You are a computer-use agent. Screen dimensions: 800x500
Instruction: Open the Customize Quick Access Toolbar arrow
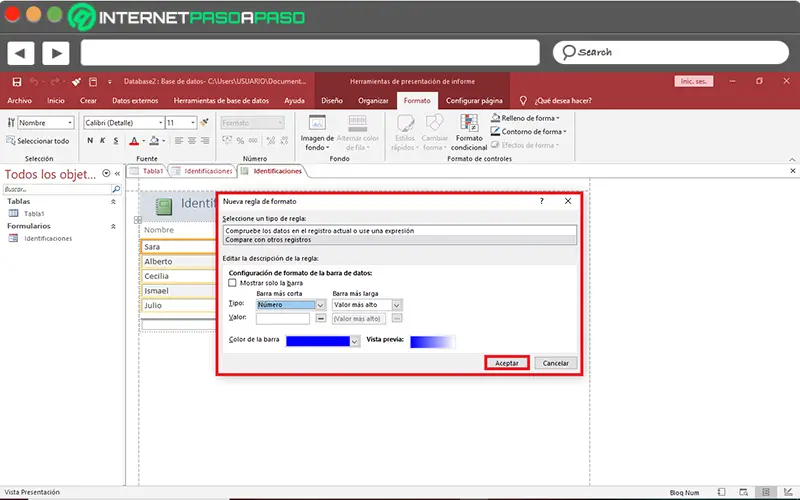[x=110, y=82]
